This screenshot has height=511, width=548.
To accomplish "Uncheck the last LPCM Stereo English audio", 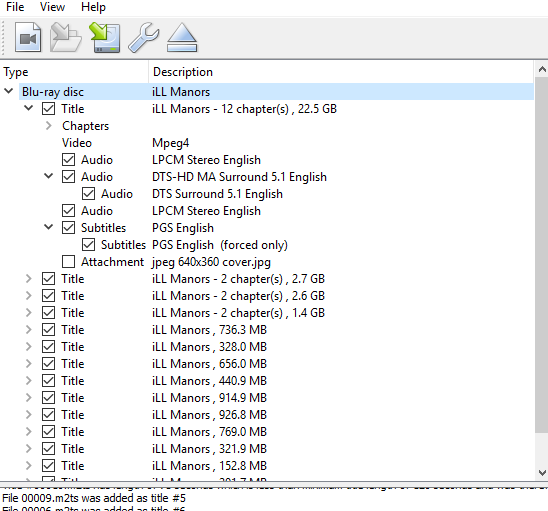I will click(x=68, y=211).
